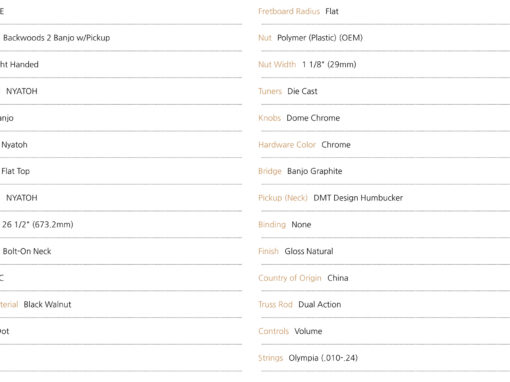
Task: Select the DMT Design Humbucker text
Action: click(358, 198)
